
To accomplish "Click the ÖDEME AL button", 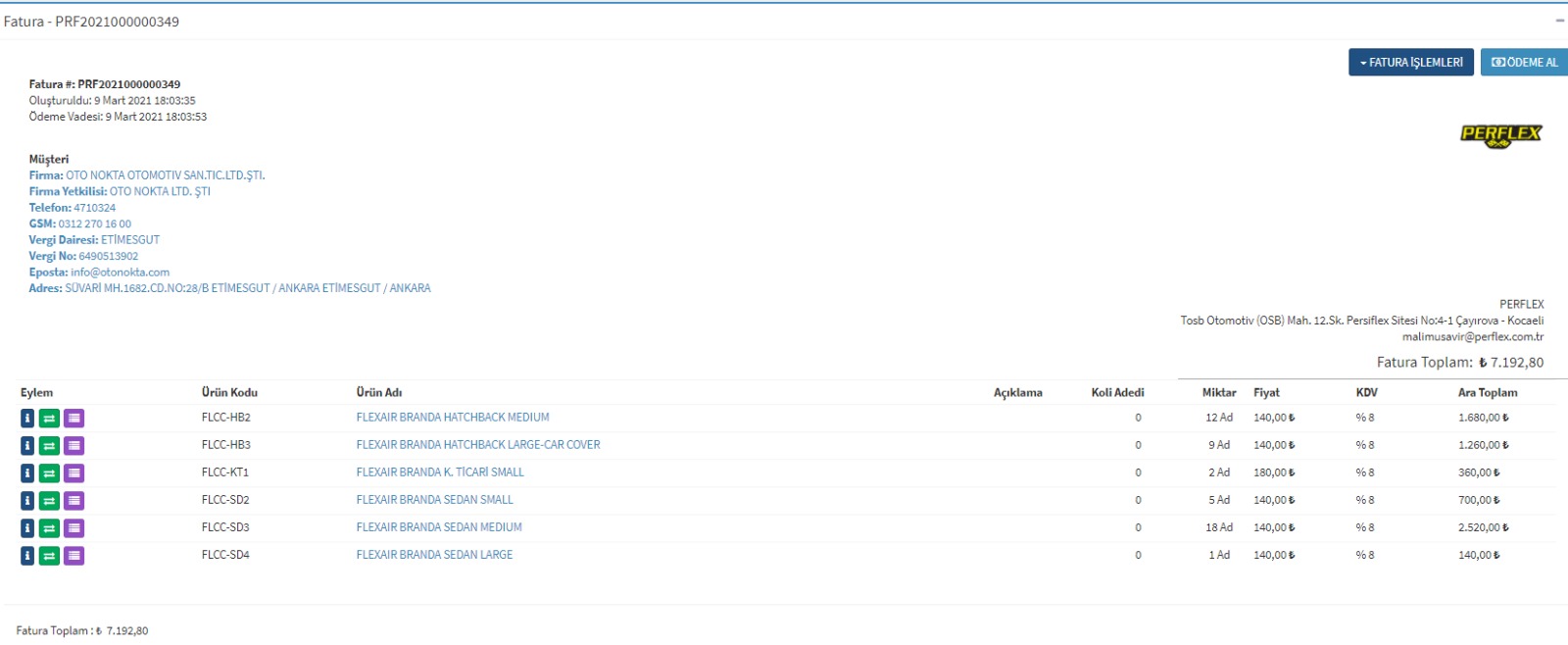I will pos(1524,63).
